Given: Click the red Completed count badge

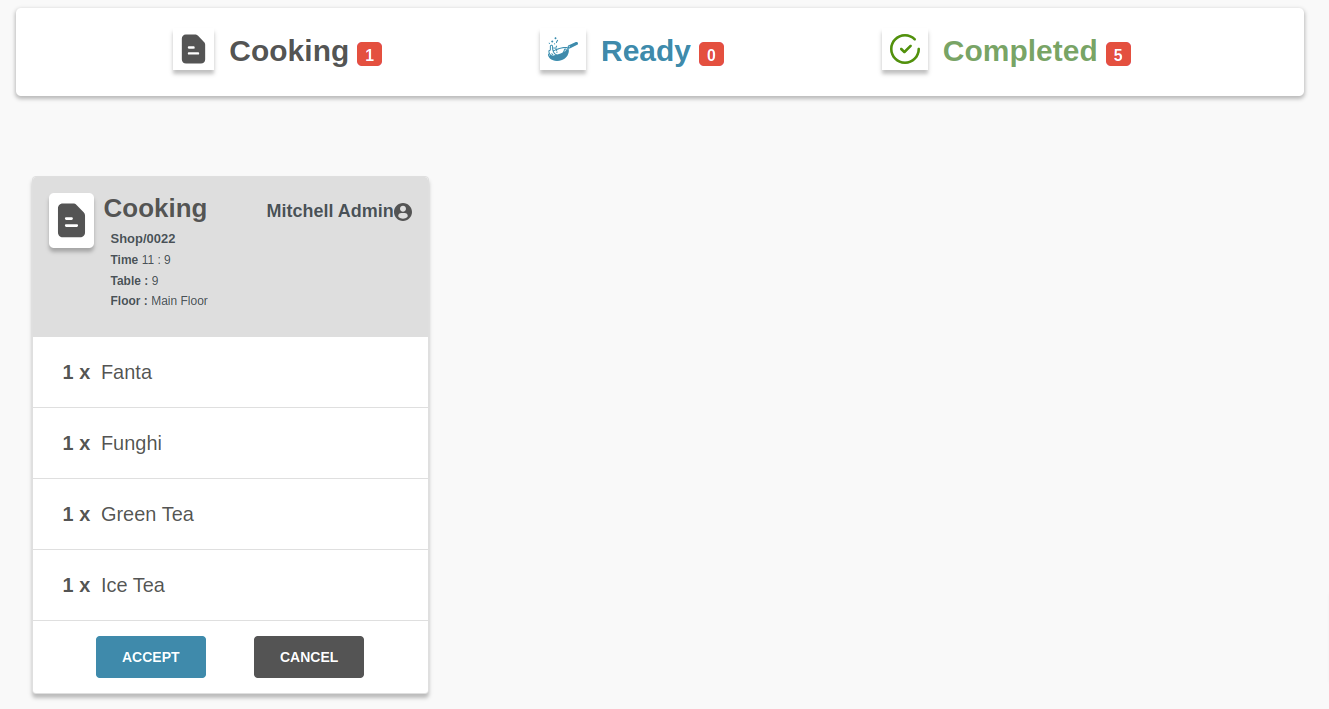Looking at the screenshot, I should pyautogui.click(x=1118, y=54).
